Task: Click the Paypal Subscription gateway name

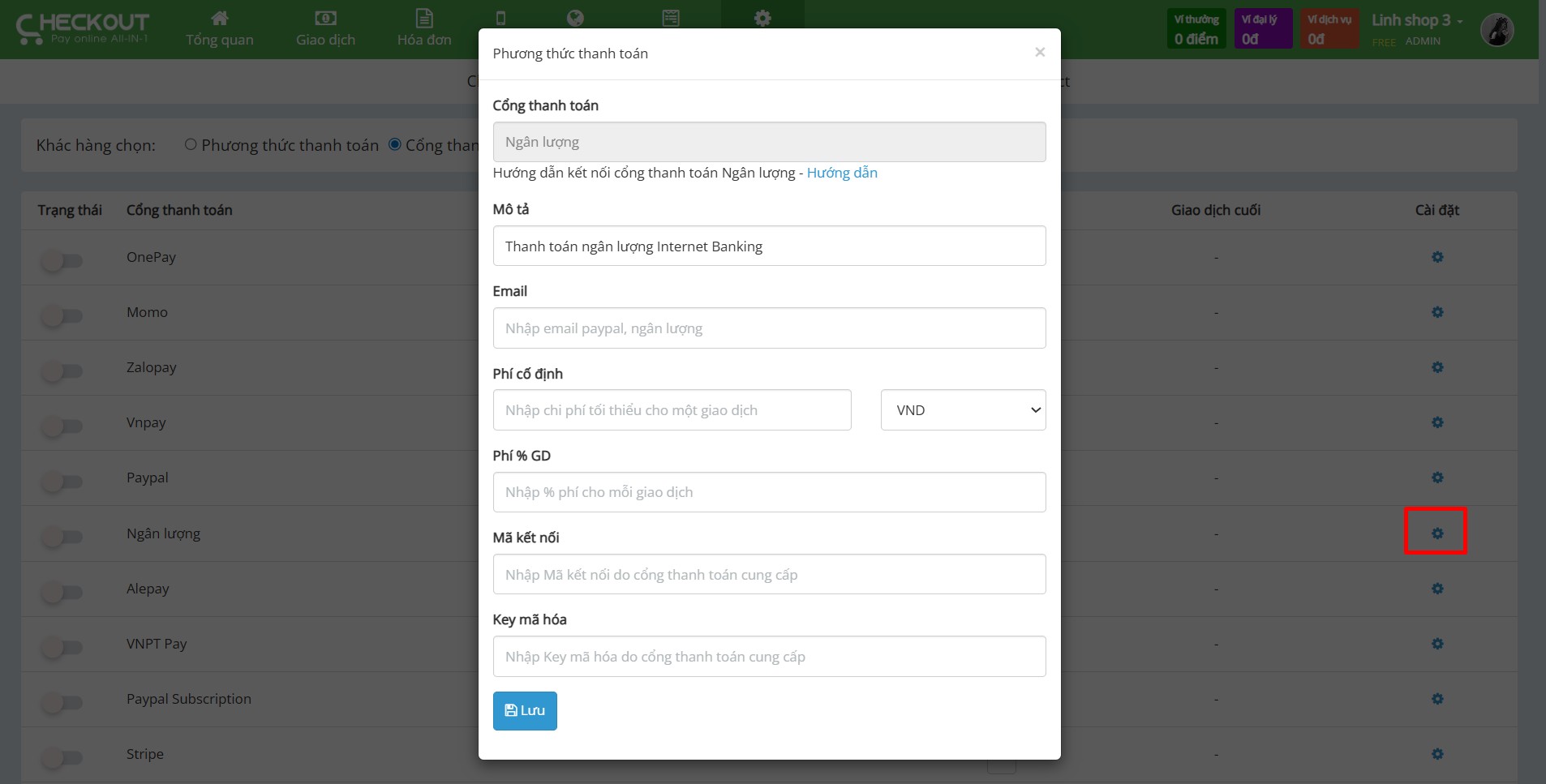Action: tap(189, 699)
